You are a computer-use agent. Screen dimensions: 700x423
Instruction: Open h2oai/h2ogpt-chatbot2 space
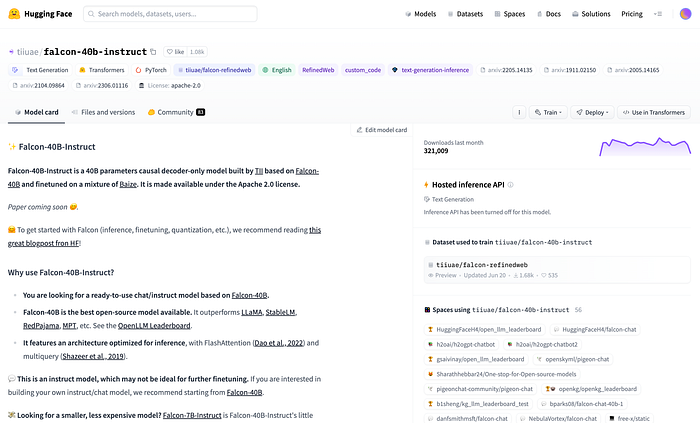(542, 344)
